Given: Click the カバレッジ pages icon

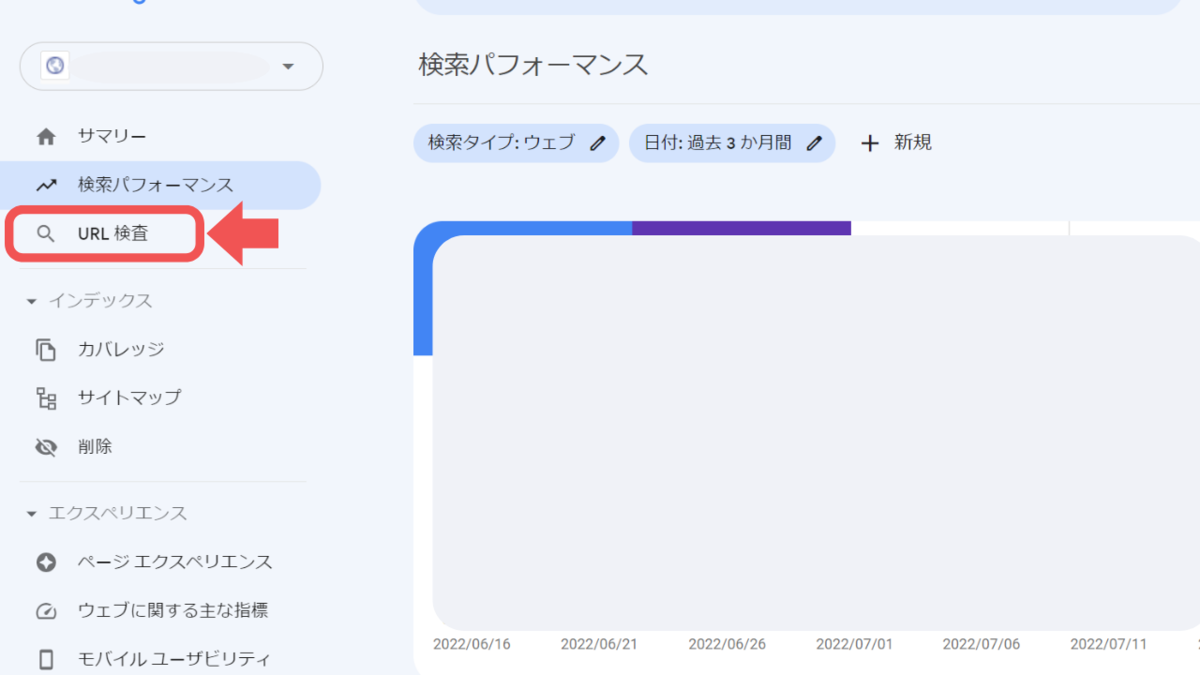Looking at the screenshot, I should 46,350.
